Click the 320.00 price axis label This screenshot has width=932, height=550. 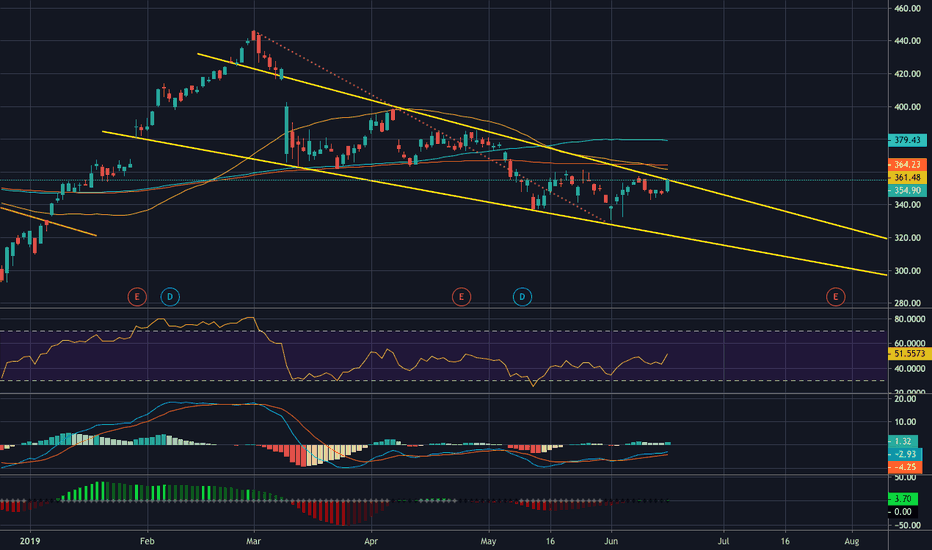[x=908, y=238]
